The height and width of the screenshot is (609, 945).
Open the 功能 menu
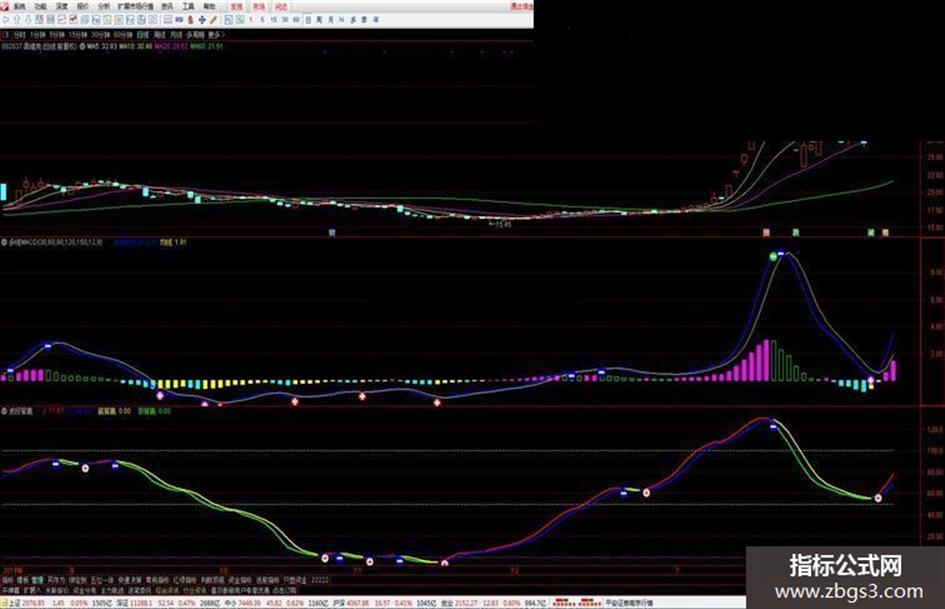pyautogui.click(x=40, y=7)
